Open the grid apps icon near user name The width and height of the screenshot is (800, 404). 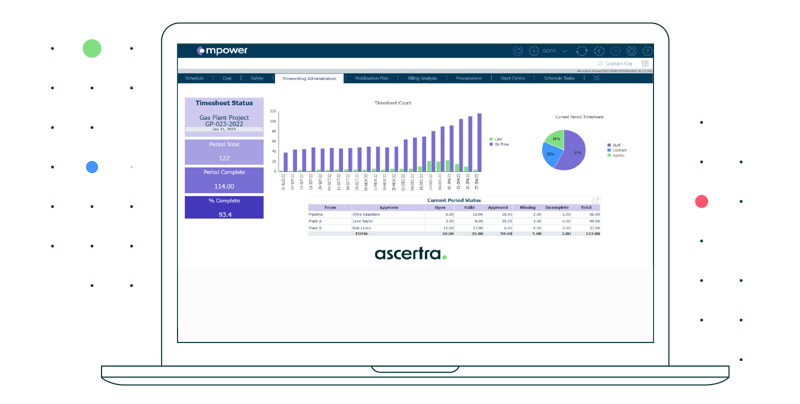tap(645, 64)
